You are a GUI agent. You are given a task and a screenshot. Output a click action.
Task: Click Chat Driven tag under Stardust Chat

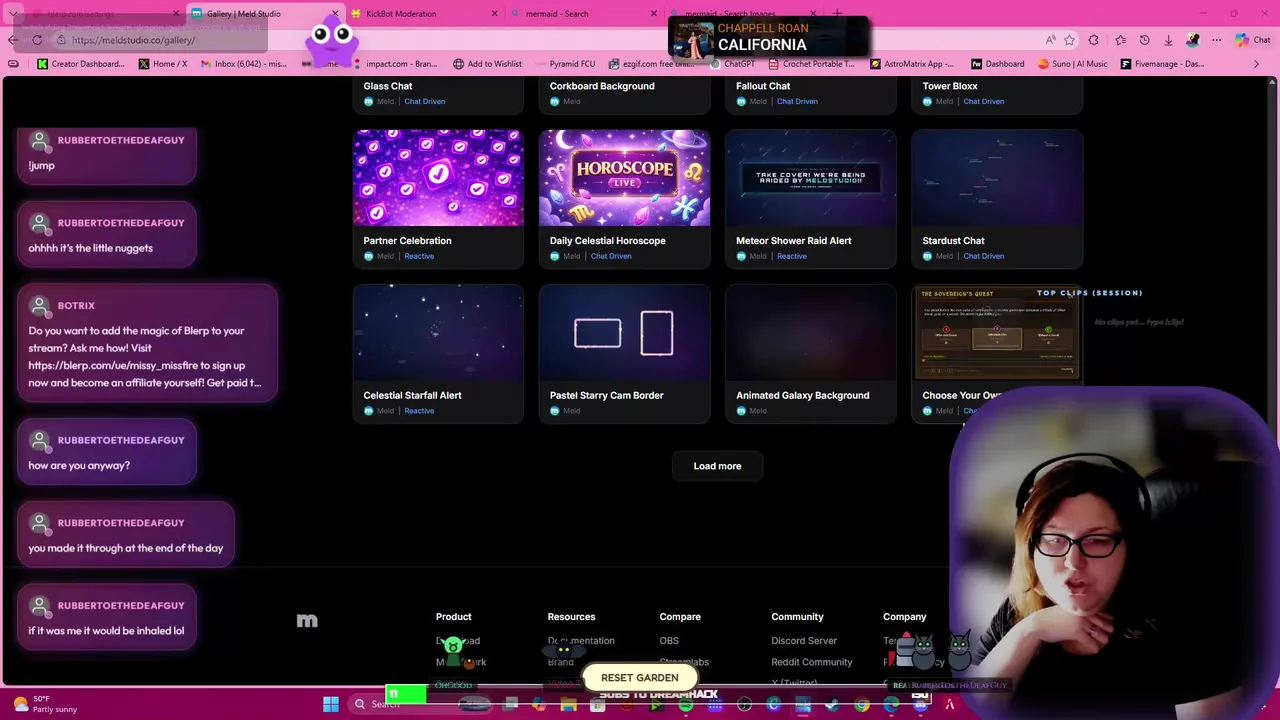(x=984, y=256)
